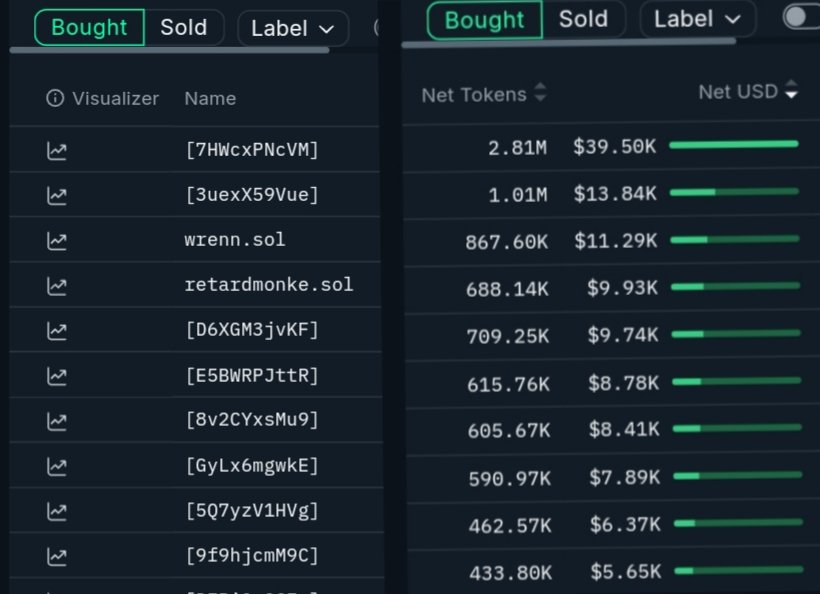Open visualizer chart for 5Q7yzV1HVg row
The image size is (820, 594).
pyautogui.click(x=56, y=512)
